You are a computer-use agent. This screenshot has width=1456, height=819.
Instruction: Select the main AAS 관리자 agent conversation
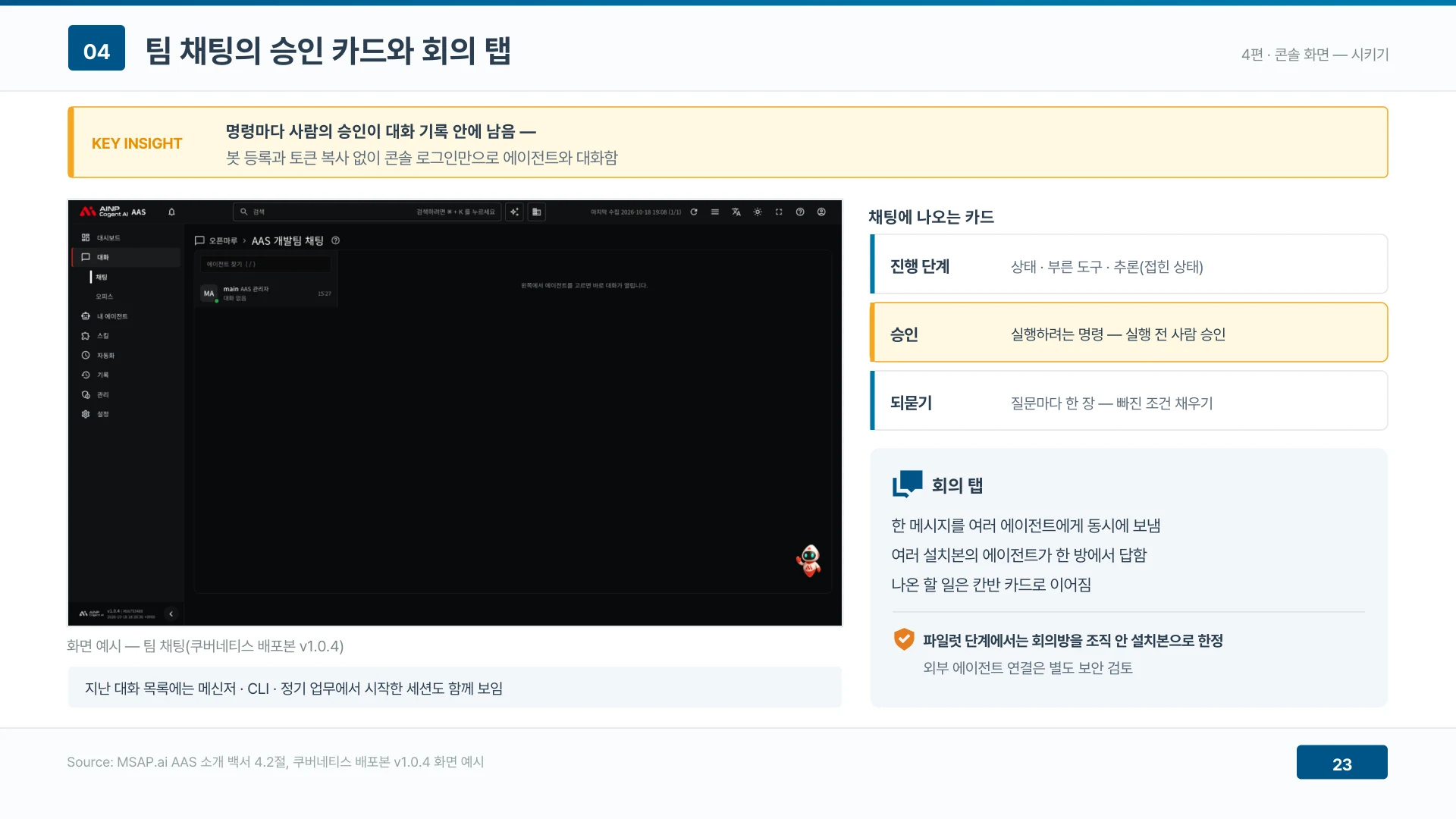[x=266, y=293]
